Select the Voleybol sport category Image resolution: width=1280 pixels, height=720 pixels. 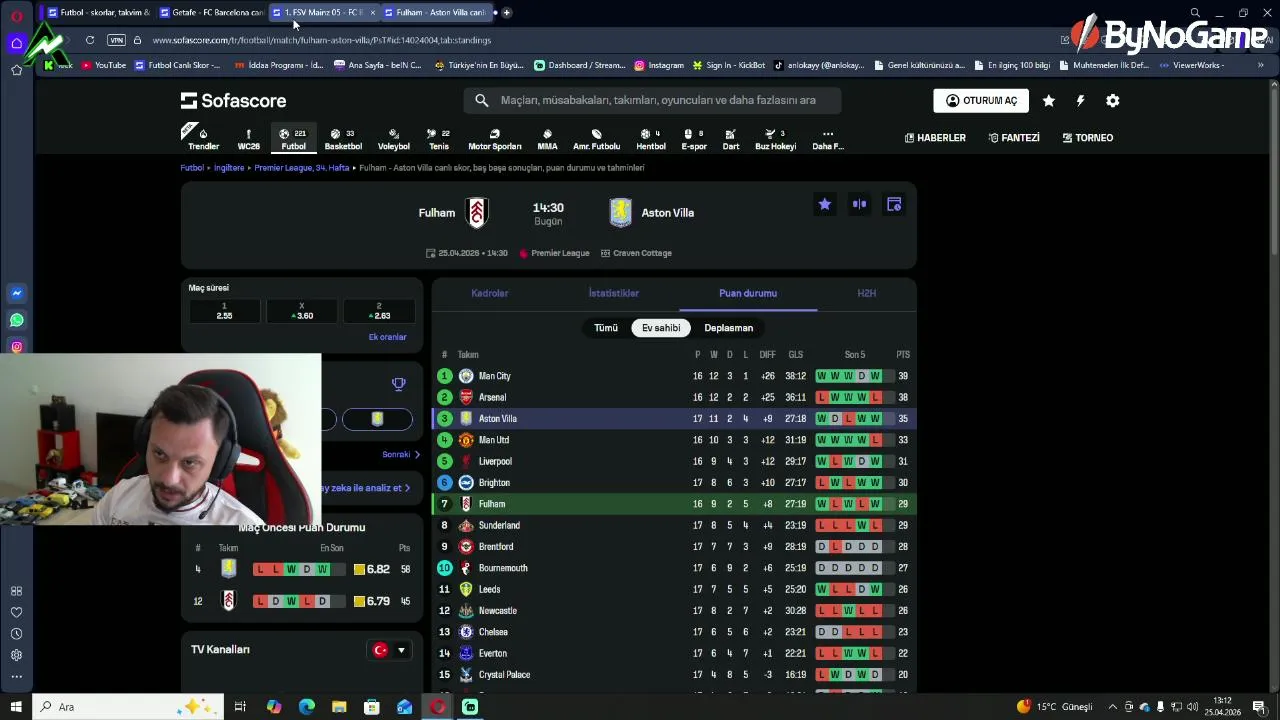tap(393, 139)
